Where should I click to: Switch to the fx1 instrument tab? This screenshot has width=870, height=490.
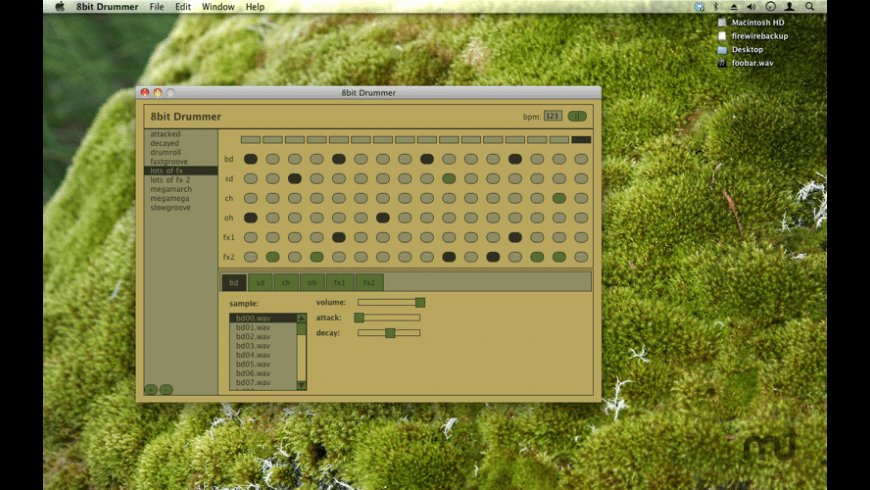[340, 283]
